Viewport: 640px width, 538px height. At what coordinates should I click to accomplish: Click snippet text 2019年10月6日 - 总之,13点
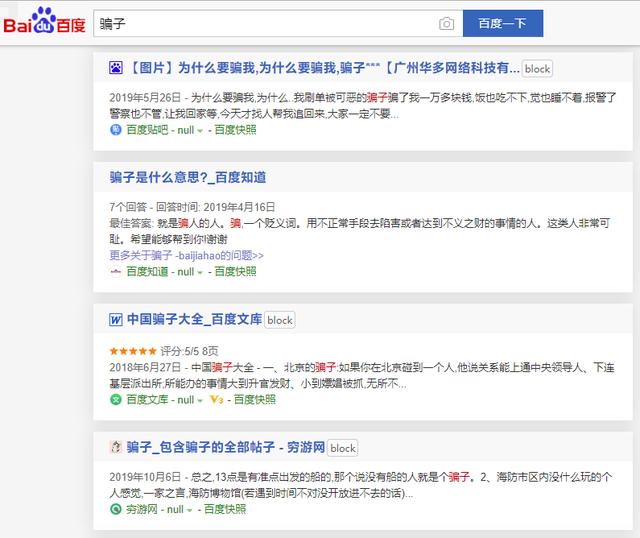point(361,485)
